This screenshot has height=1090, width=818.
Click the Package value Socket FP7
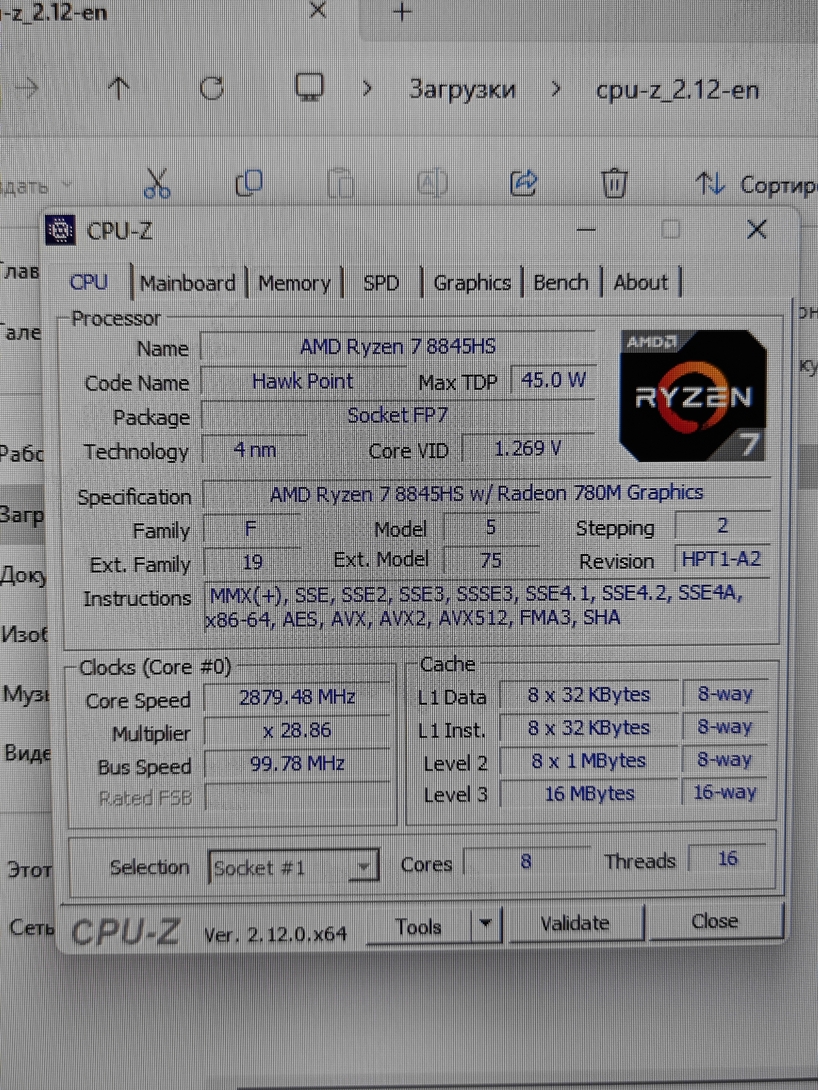coord(398,415)
